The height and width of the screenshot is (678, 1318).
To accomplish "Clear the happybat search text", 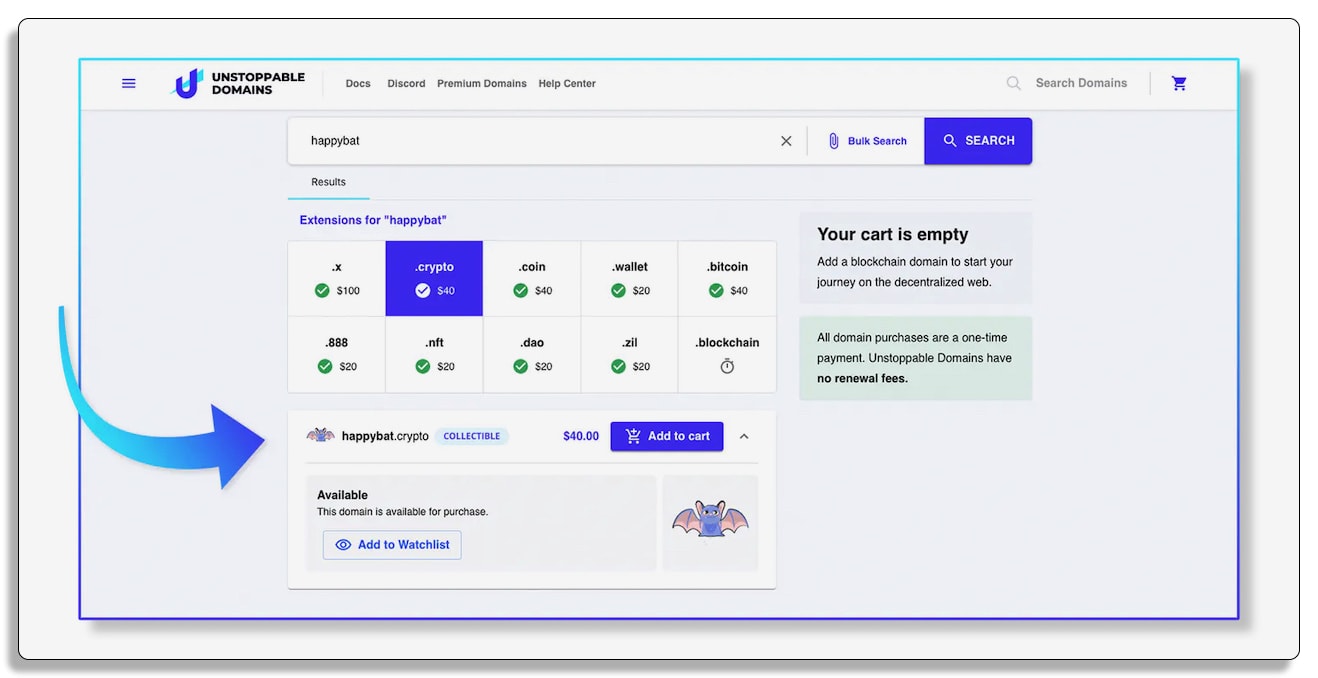I will (x=786, y=141).
